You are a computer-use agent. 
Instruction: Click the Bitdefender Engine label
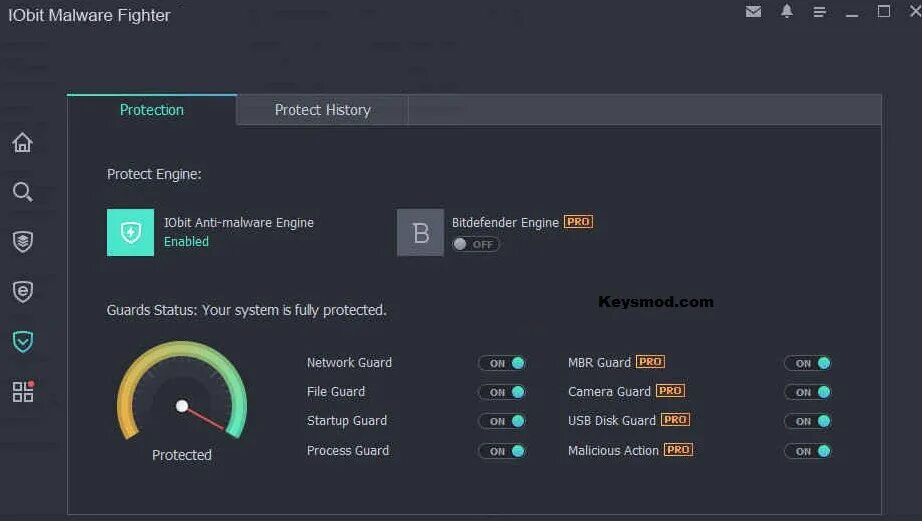(x=505, y=222)
